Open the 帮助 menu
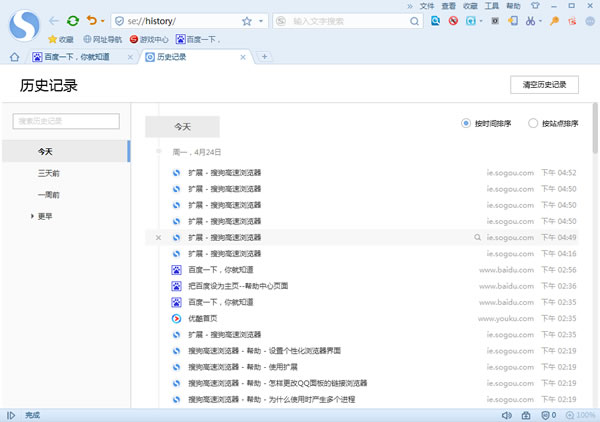This screenshot has width=600, height=422. click(514, 6)
